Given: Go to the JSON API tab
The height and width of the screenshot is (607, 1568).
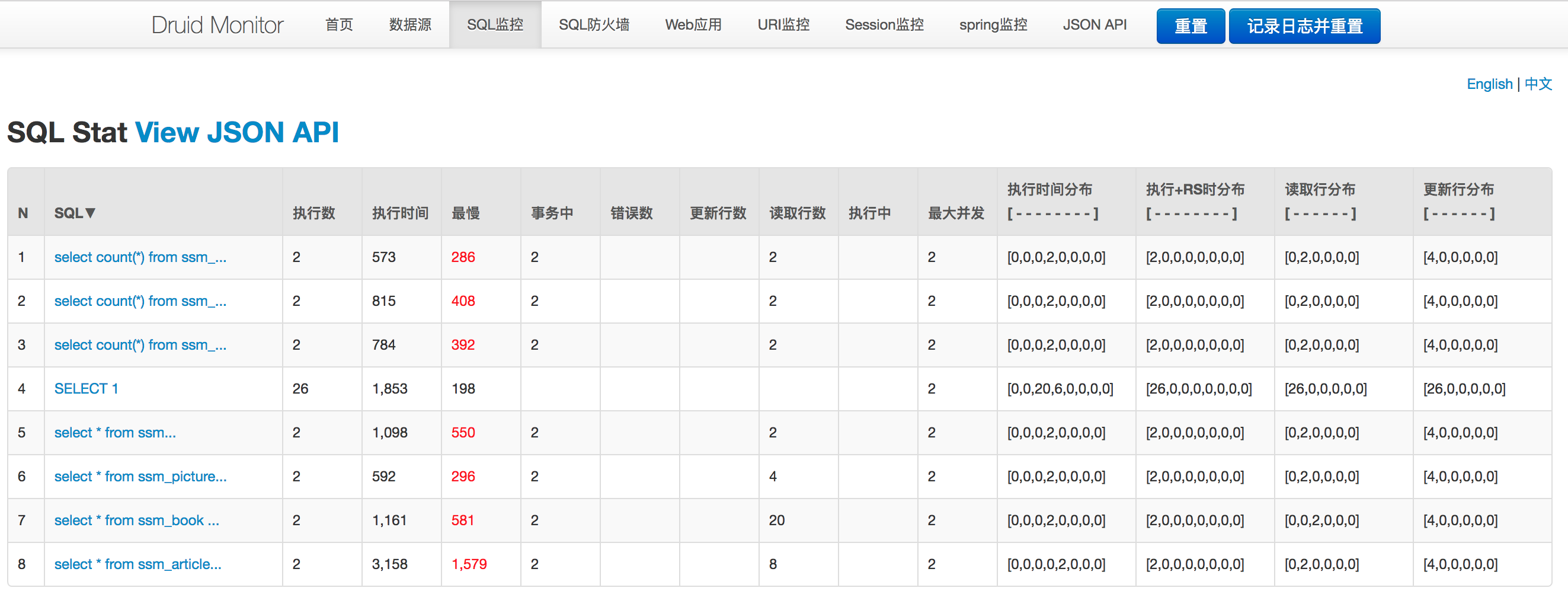Looking at the screenshot, I should point(1094,24).
